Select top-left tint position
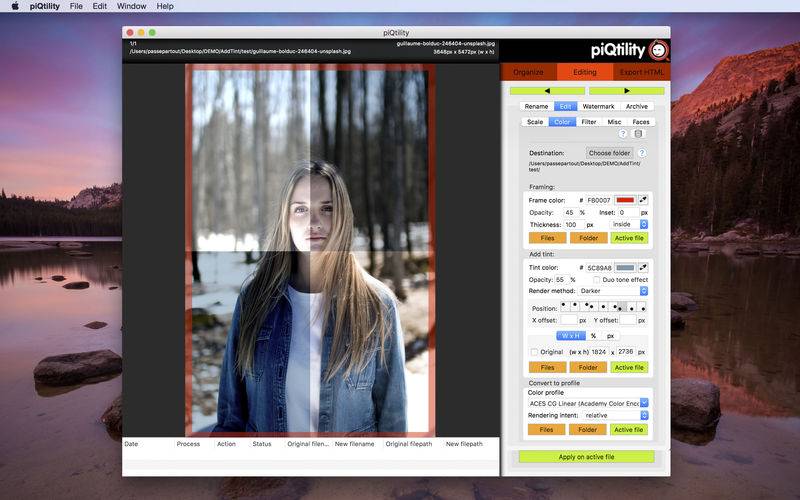Screen dimensions: 800x500 (565, 306)
